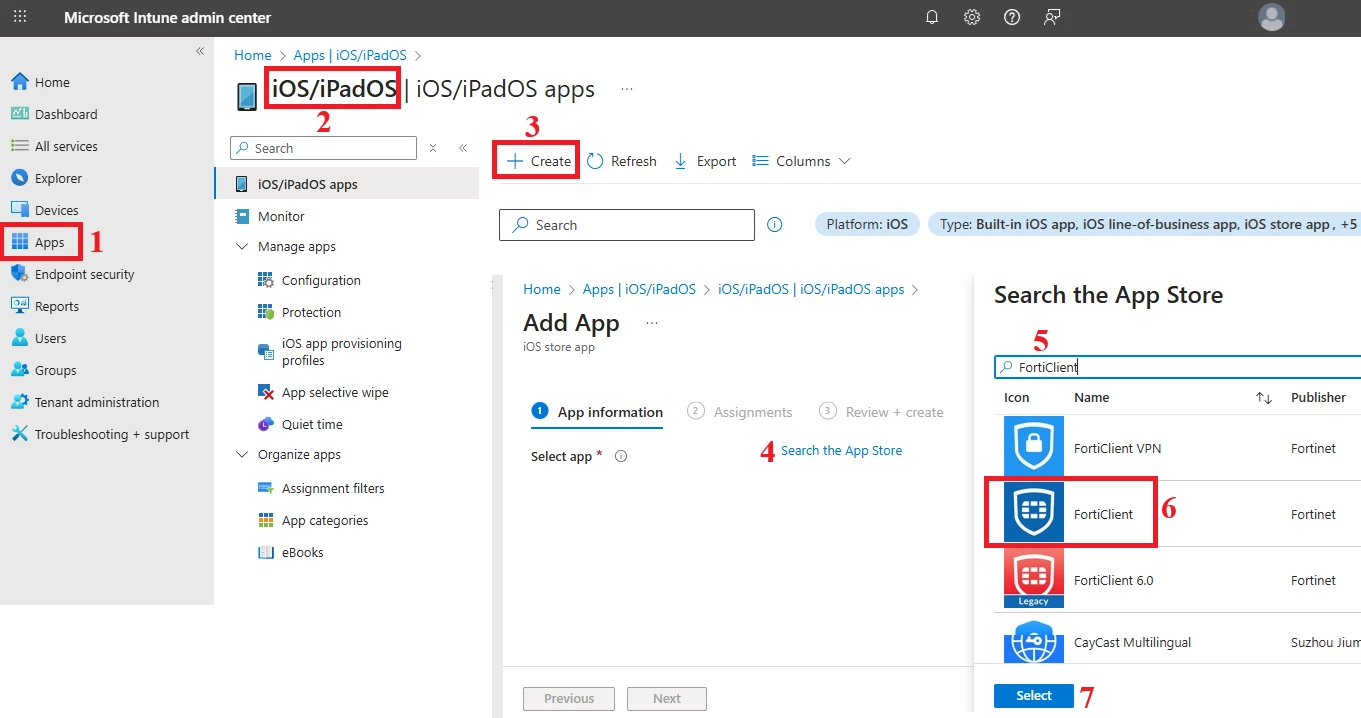This screenshot has width=1361, height=718.
Task: Open App categories
Action: click(325, 520)
